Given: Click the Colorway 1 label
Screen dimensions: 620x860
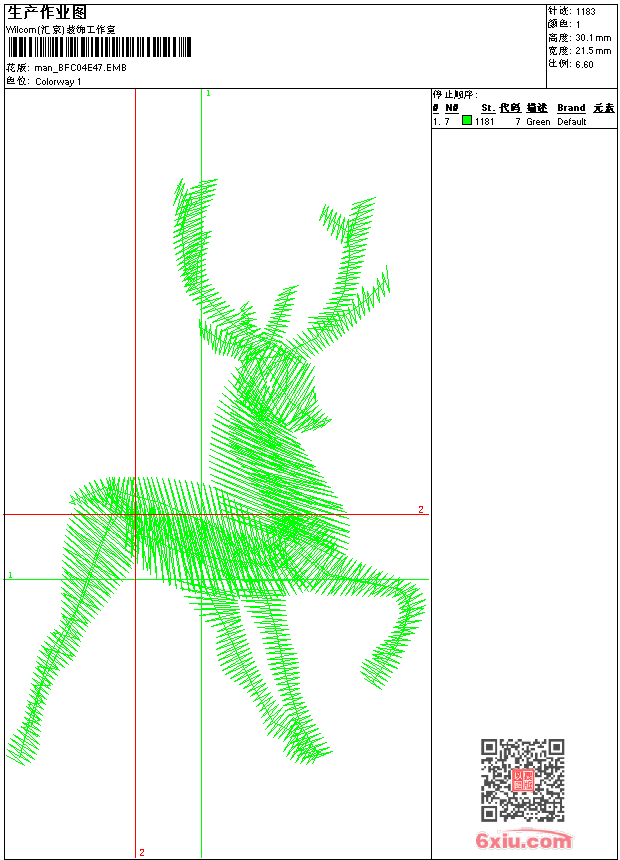Looking at the screenshot, I should (x=58, y=82).
